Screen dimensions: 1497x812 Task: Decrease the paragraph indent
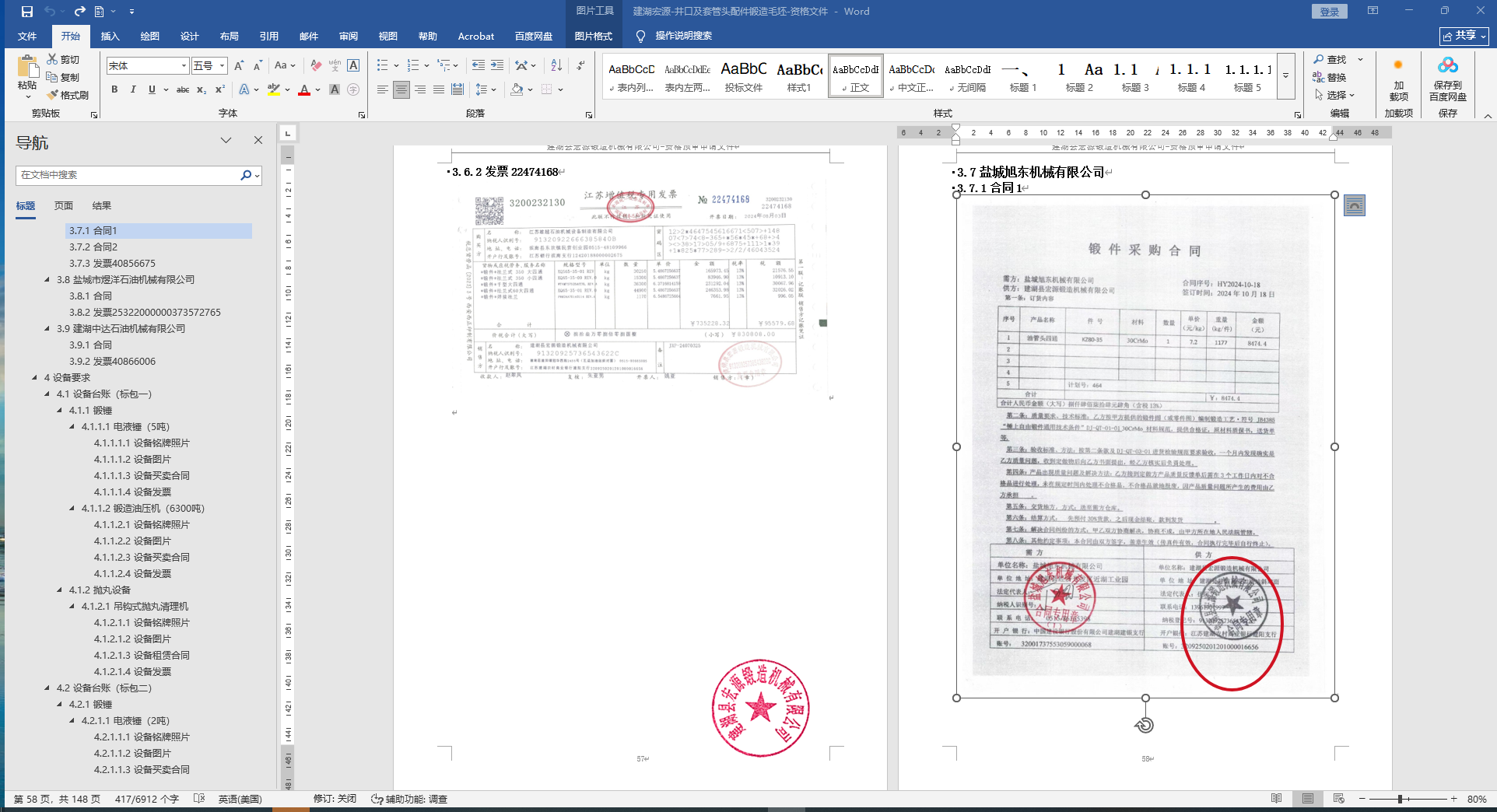click(478, 65)
